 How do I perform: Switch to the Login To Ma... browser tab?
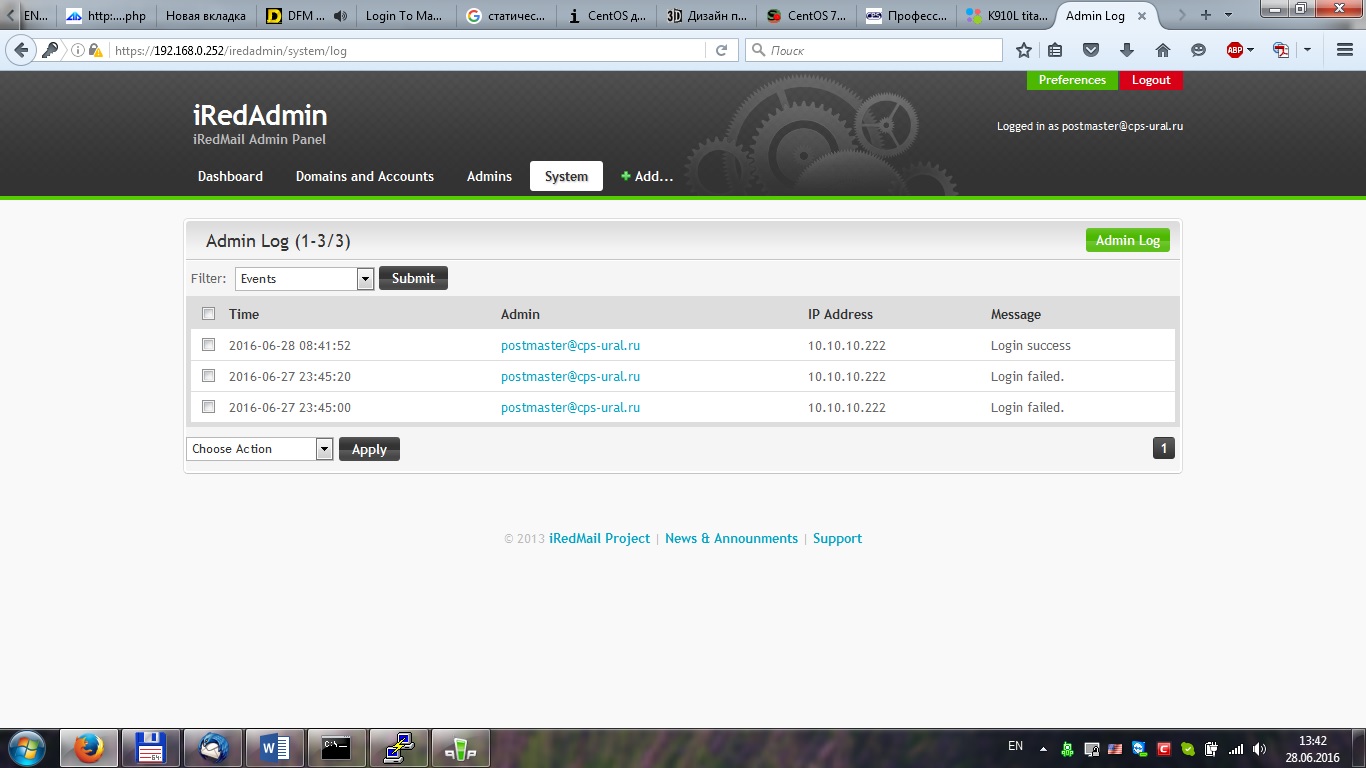pos(403,16)
